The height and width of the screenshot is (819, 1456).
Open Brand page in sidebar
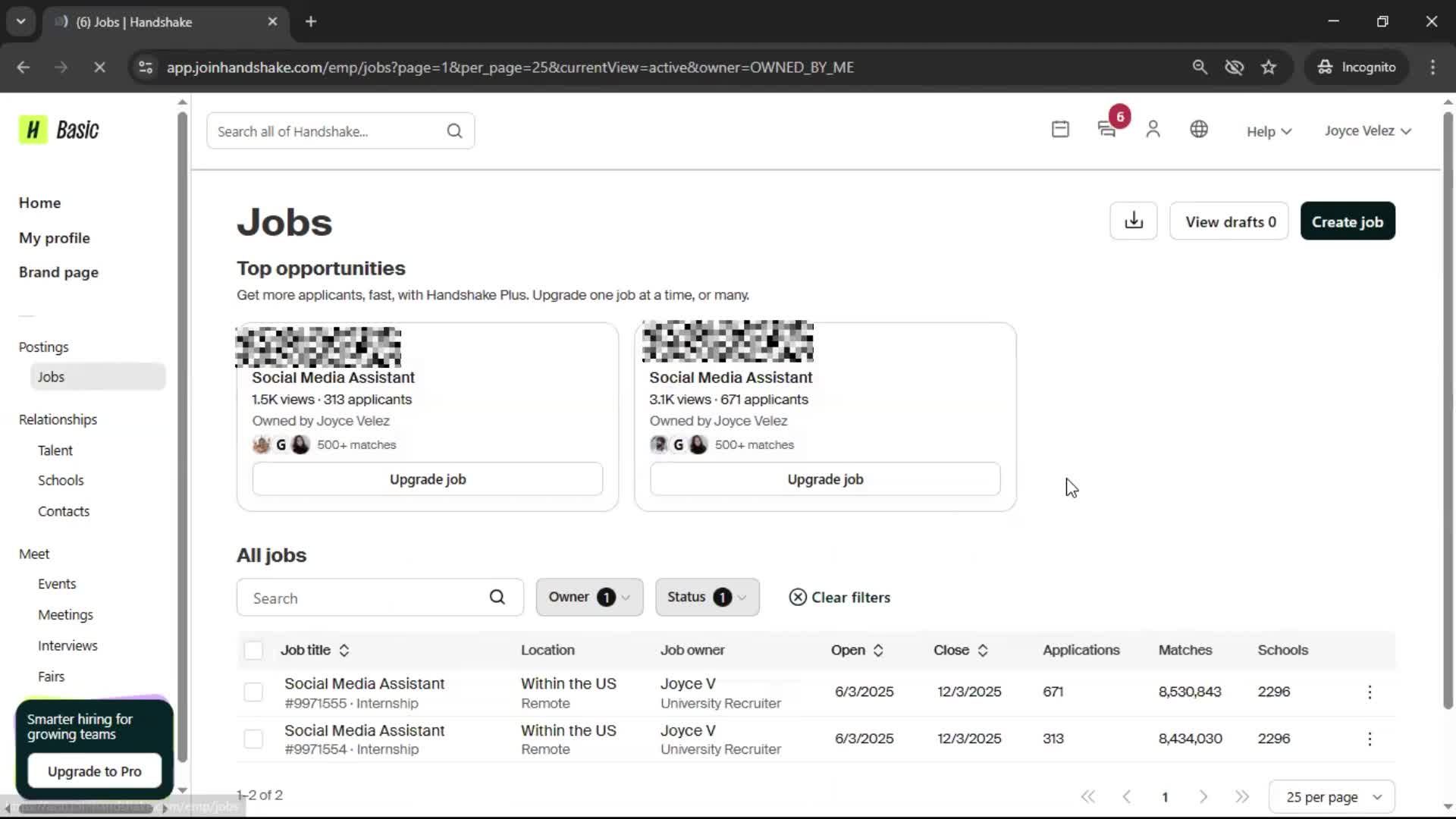click(58, 272)
